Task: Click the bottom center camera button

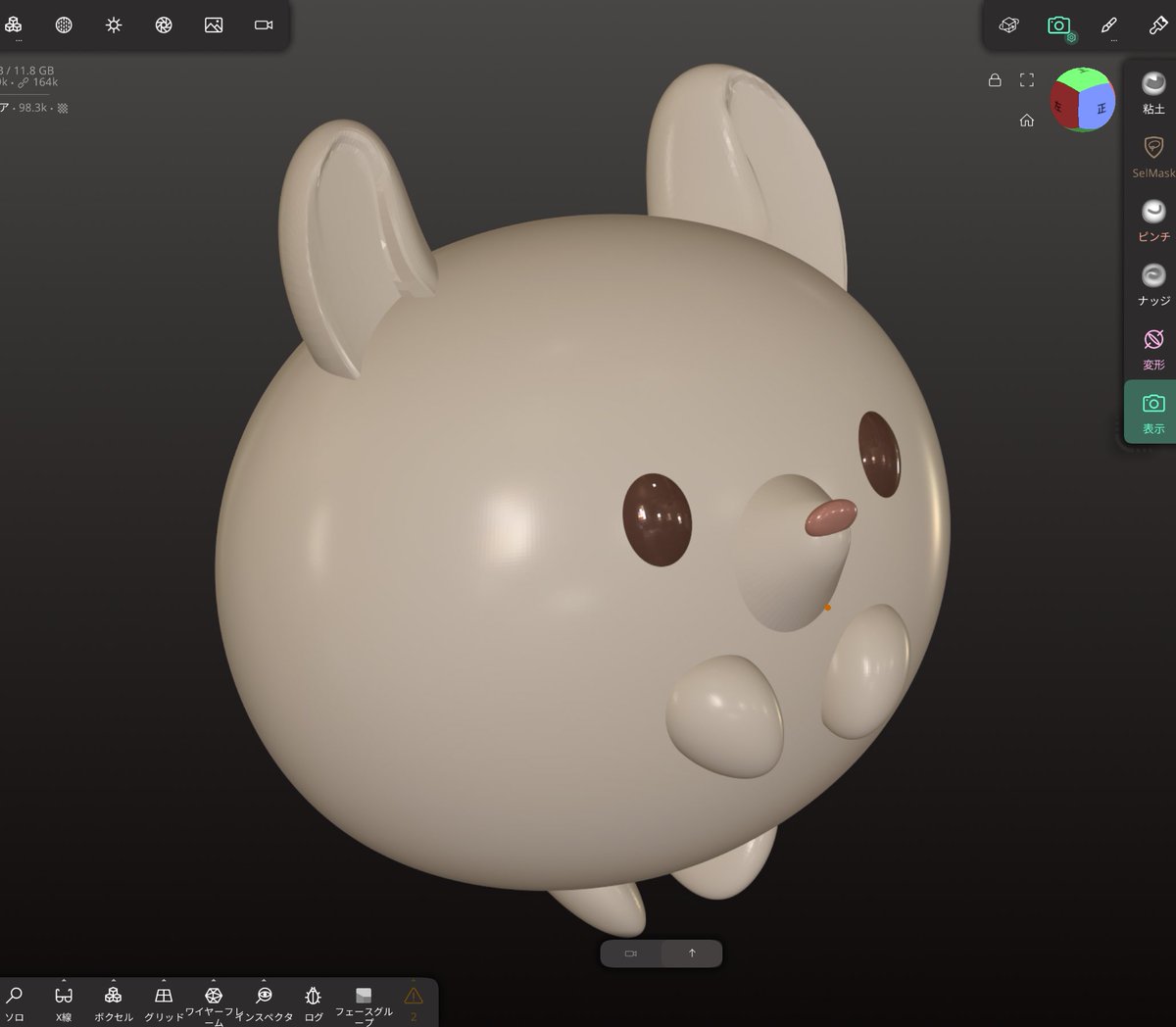Action: pyautogui.click(x=631, y=954)
